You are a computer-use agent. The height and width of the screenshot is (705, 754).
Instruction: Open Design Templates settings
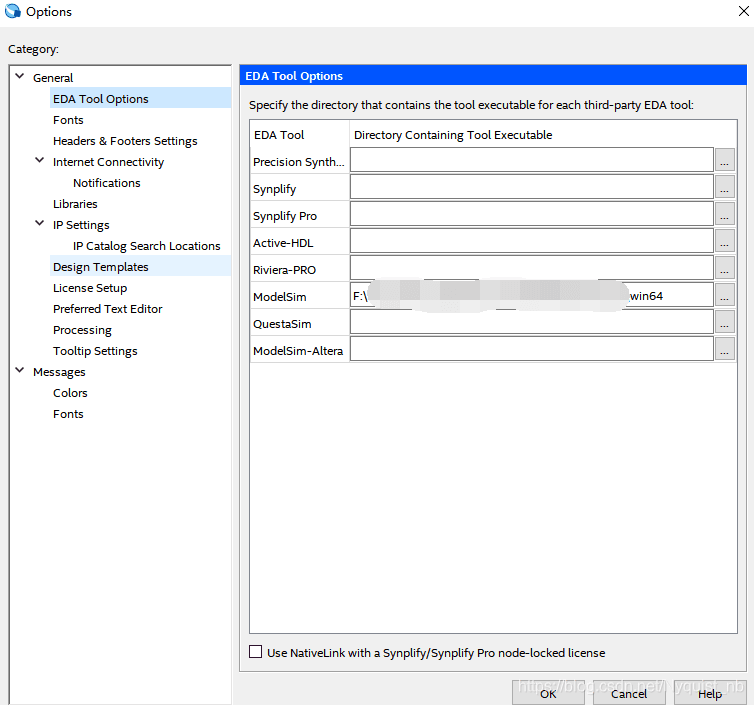101,267
